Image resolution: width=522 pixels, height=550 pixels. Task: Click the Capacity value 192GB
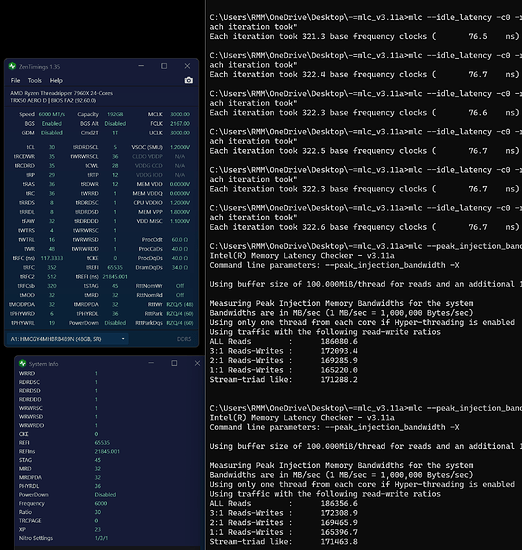[115, 114]
